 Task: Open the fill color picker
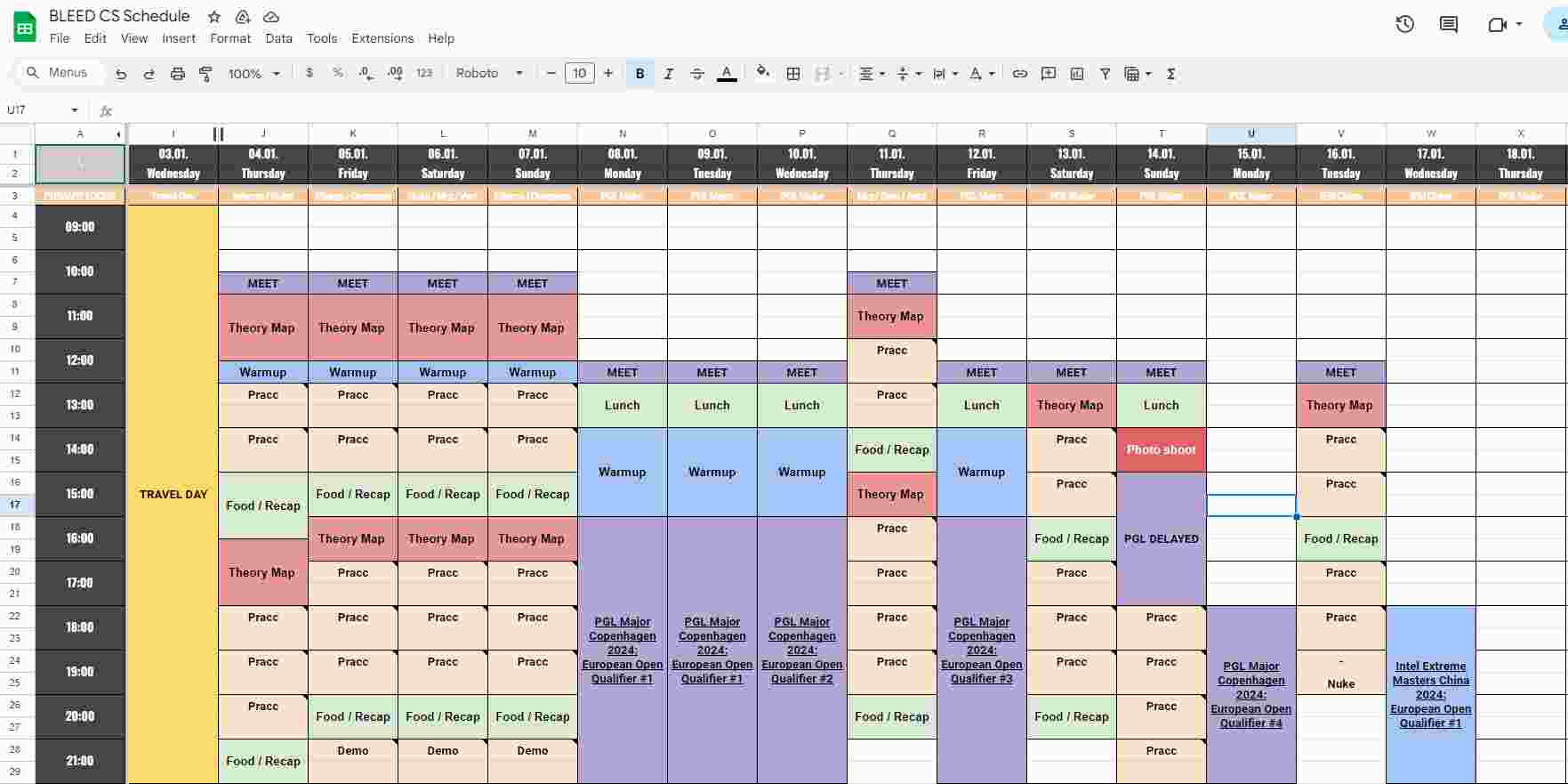(x=762, y=74)
